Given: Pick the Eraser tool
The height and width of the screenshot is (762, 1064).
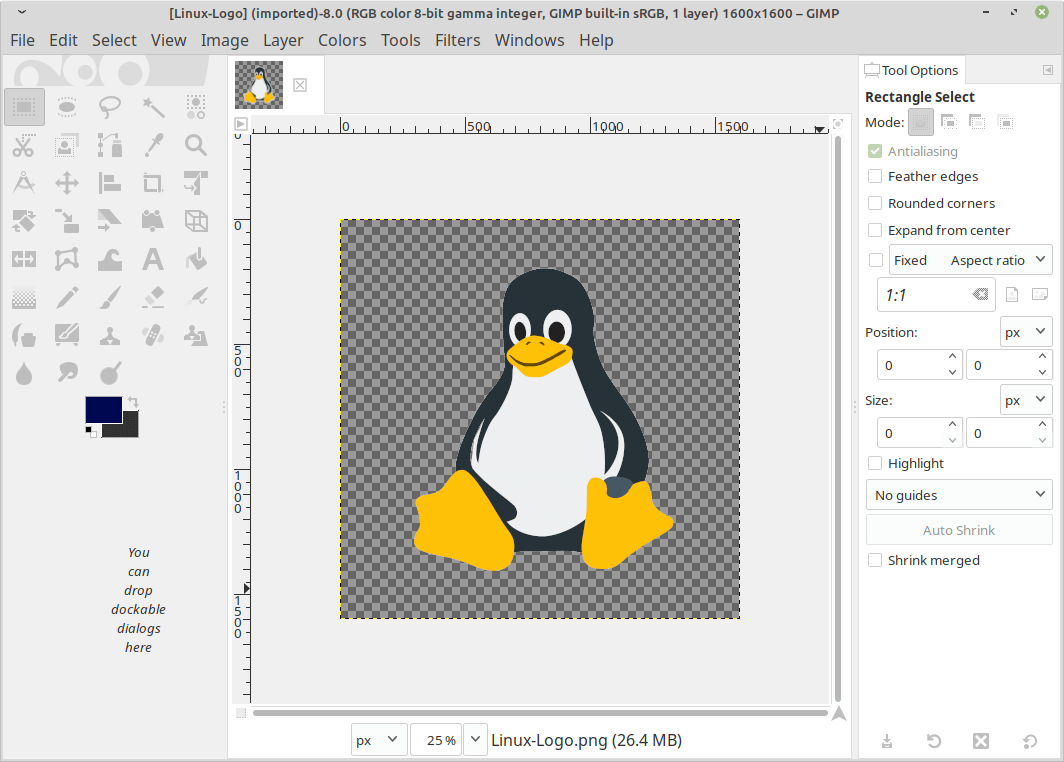Looking at the screenshot, I should (x=153, y=297).
